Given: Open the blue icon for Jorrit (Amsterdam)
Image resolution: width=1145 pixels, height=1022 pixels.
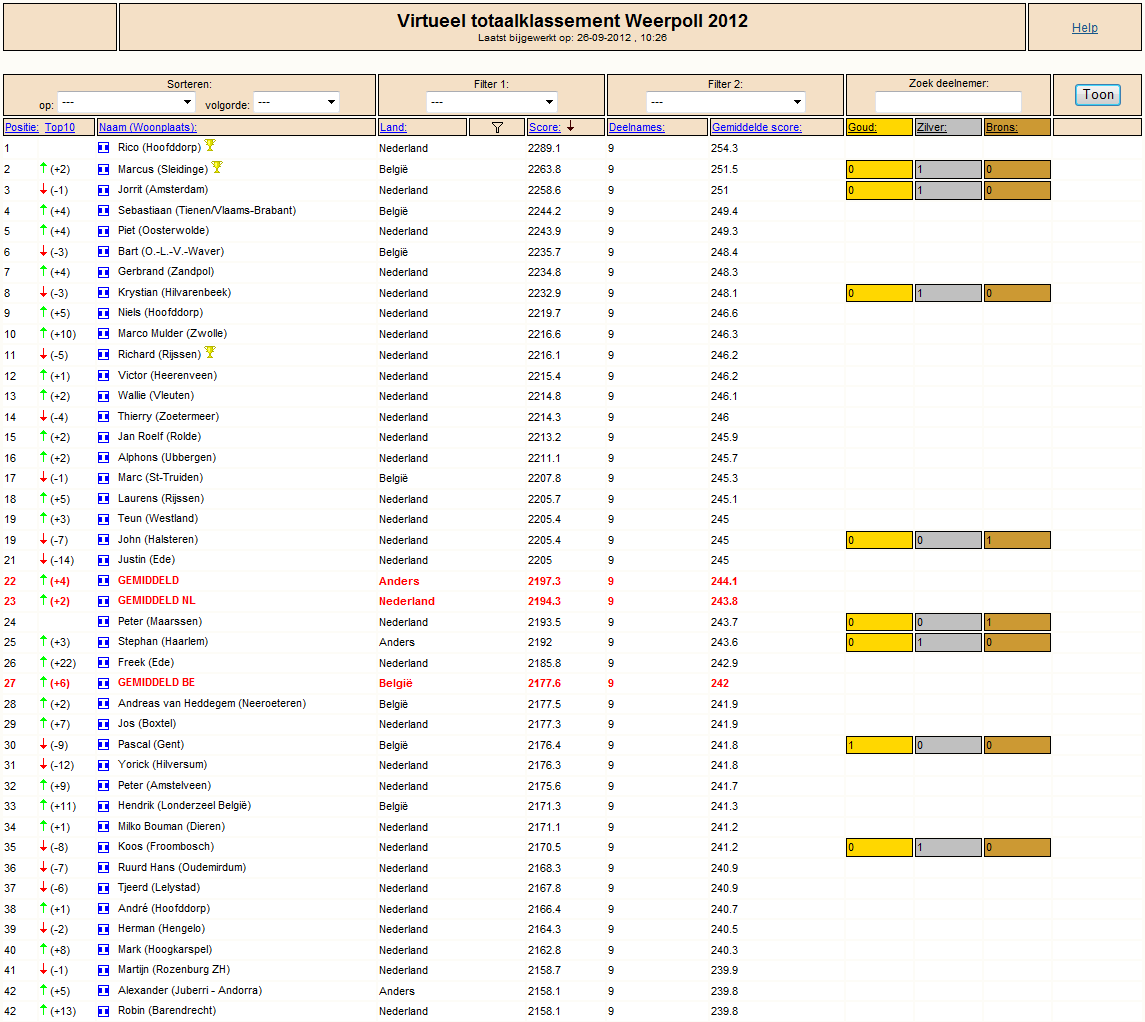Looking at the screenshot, I should click(x=104, y=191).
